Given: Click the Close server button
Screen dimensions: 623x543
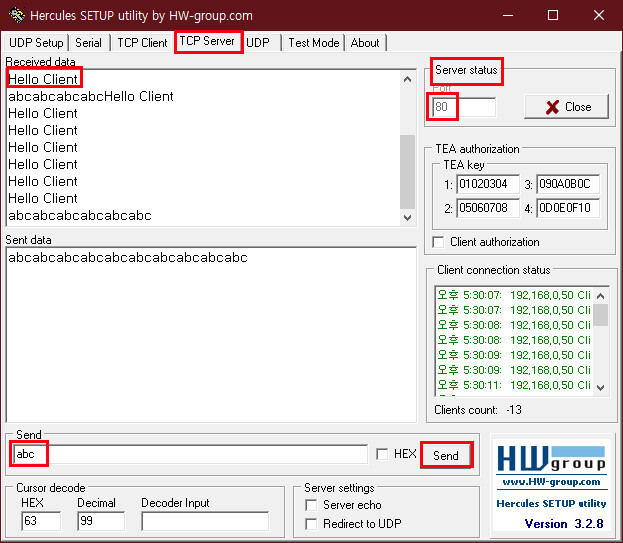Looking at the screenshot, I should pyautogui.click(x=566, y=107).
